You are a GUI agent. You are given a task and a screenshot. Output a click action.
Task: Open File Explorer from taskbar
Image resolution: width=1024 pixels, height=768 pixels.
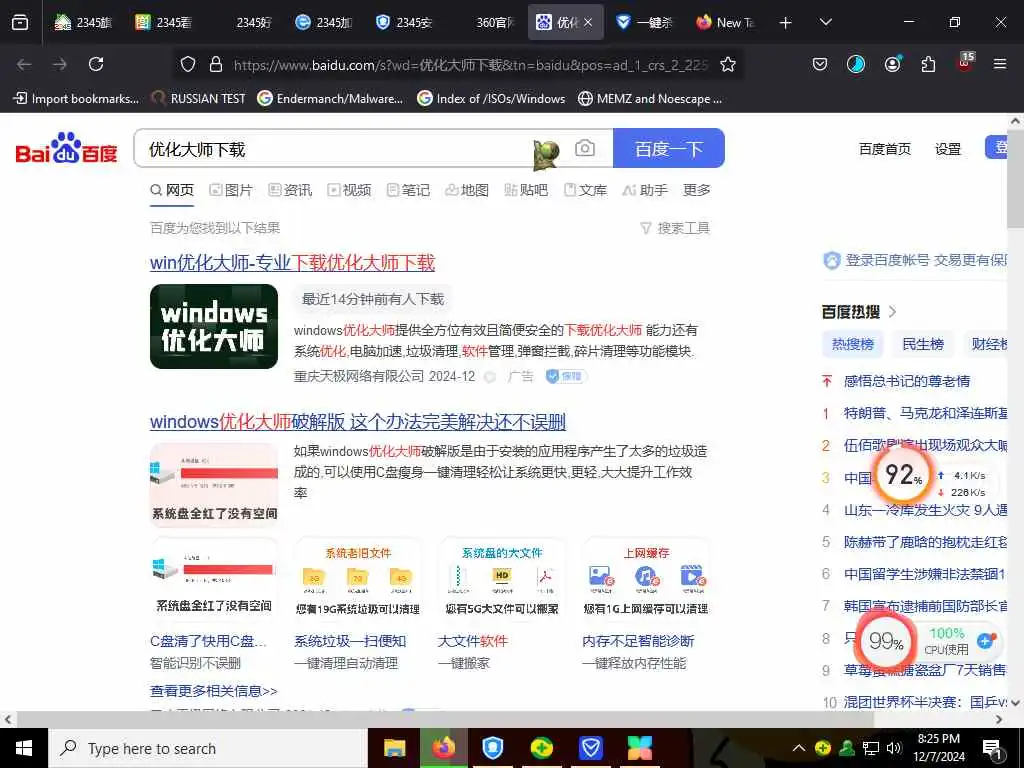click(x=394, y=748)
